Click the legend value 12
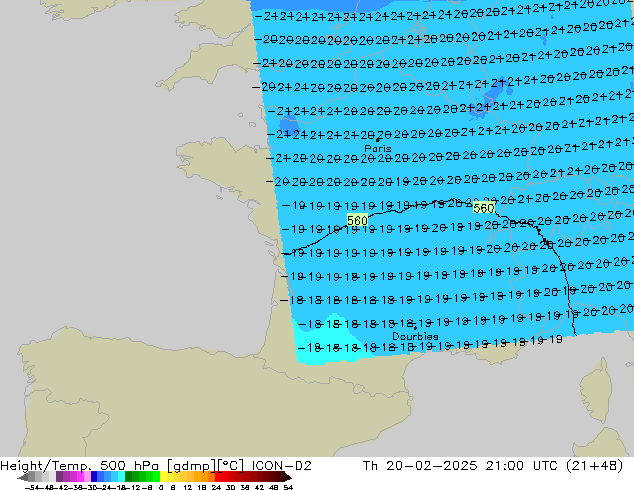Screen dimensions: 634x490 click(x=187, y=488)
